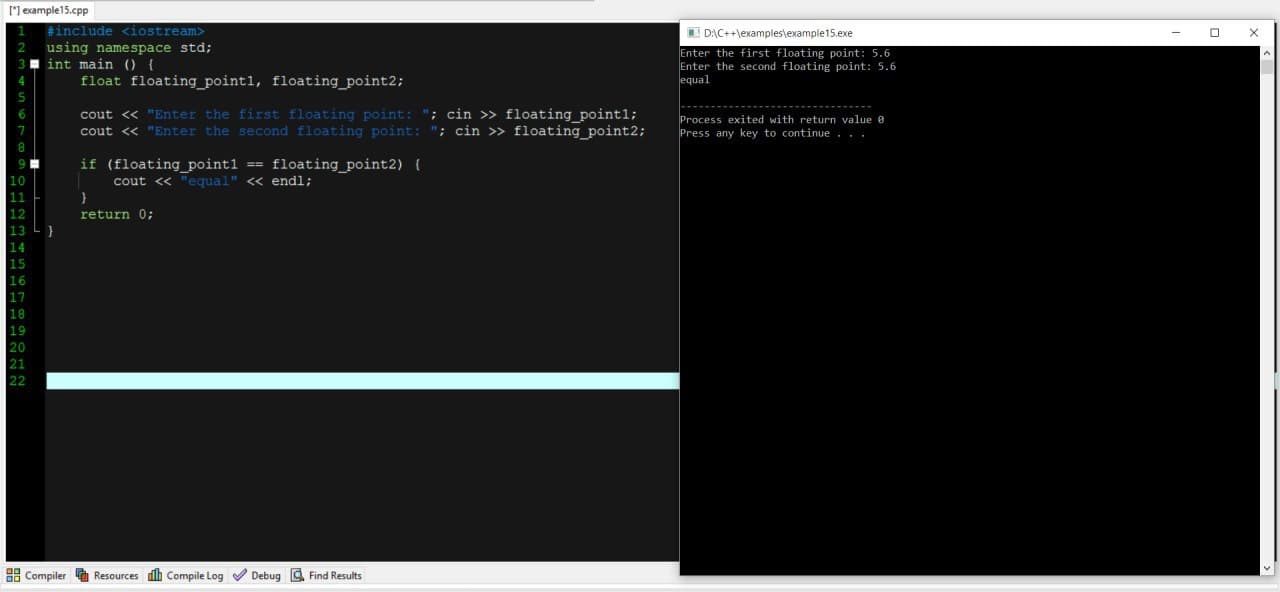Collapse the main function fold marker
This screenshot has height=592, width=1280.
click(35, 64)
